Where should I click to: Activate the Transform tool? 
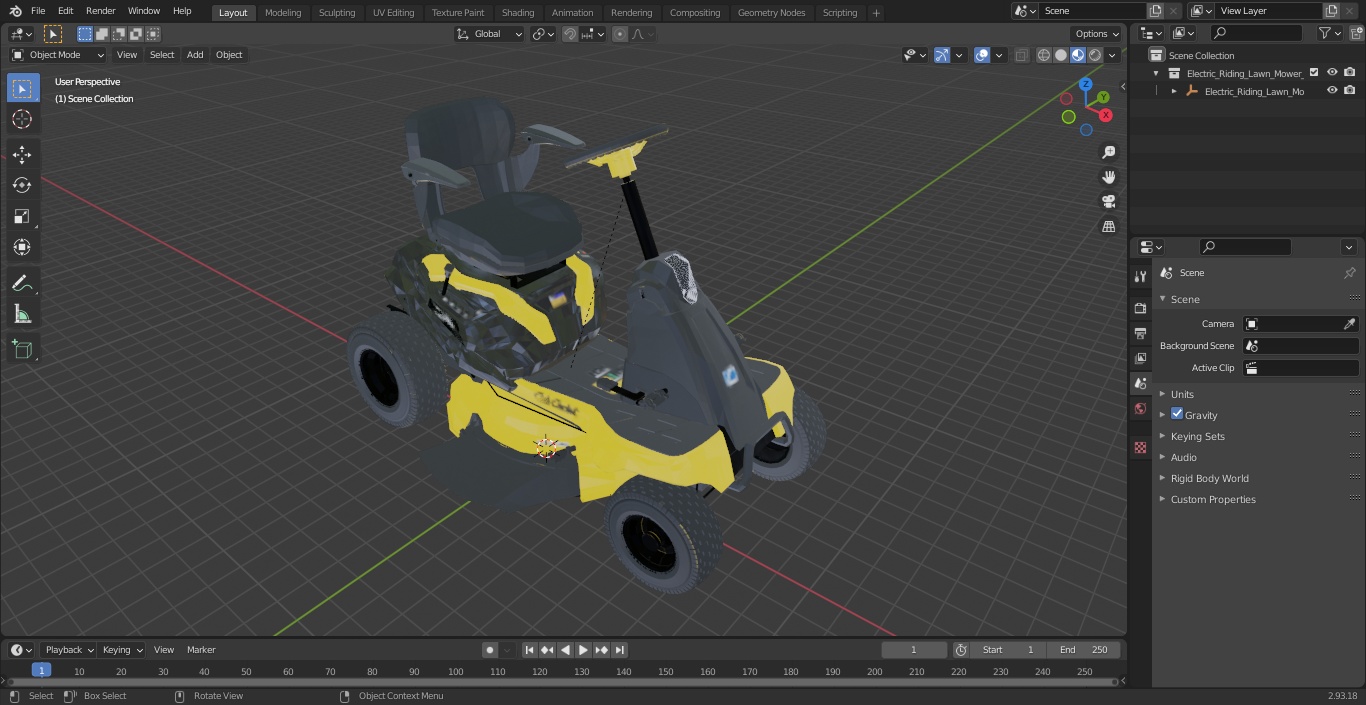tap(22, 247)
